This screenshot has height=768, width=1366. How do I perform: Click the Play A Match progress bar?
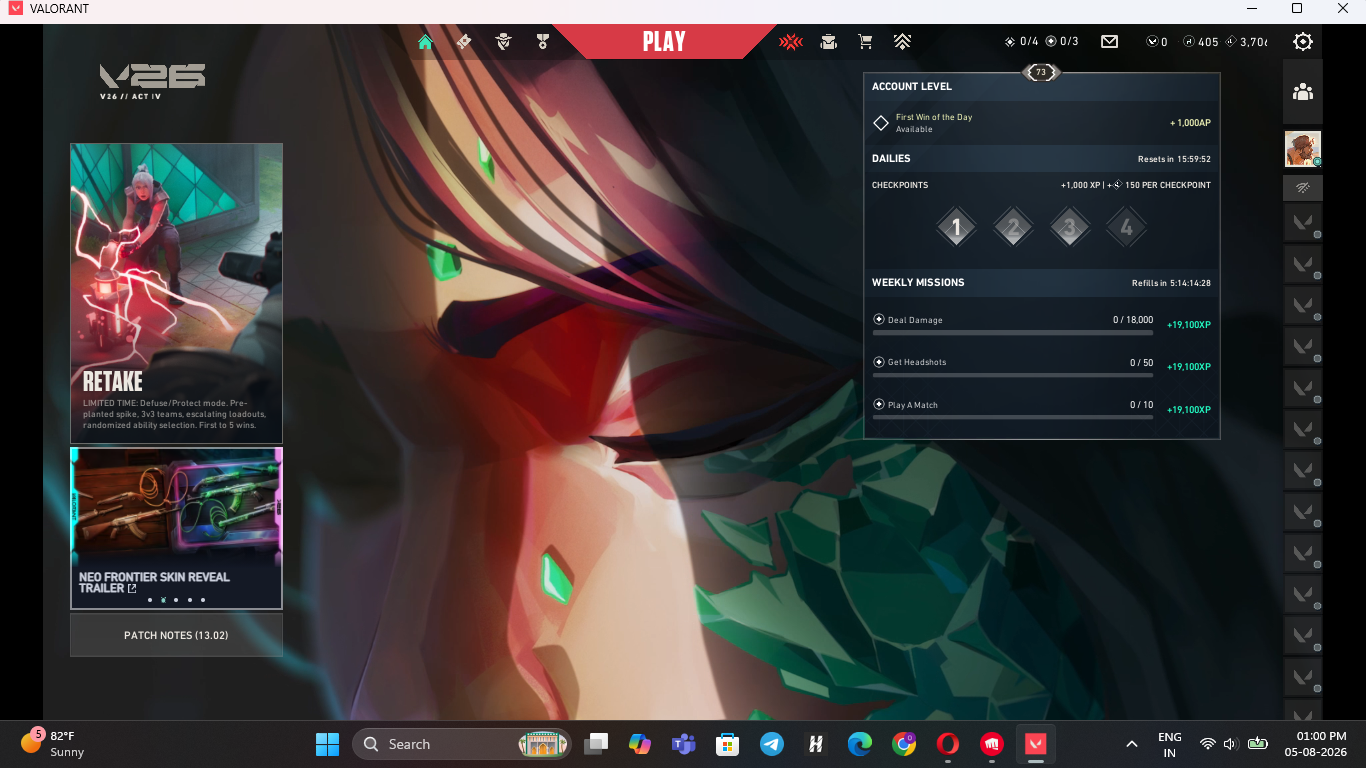(x=1013, y=417)
